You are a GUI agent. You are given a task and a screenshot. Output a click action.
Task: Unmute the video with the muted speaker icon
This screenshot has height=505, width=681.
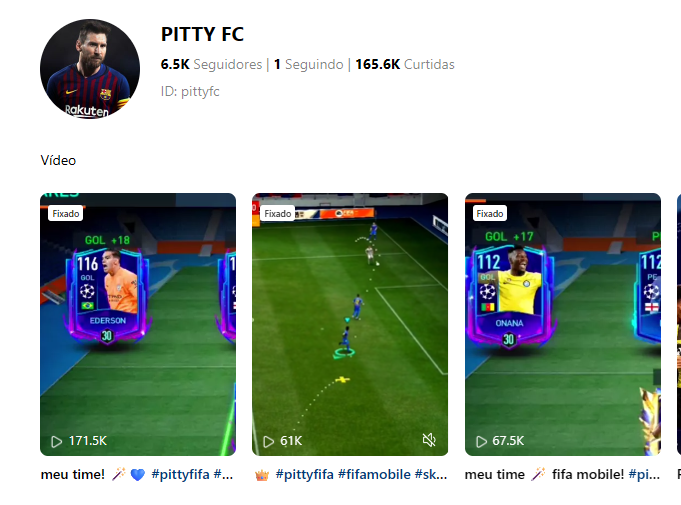[x=429, y=440]
